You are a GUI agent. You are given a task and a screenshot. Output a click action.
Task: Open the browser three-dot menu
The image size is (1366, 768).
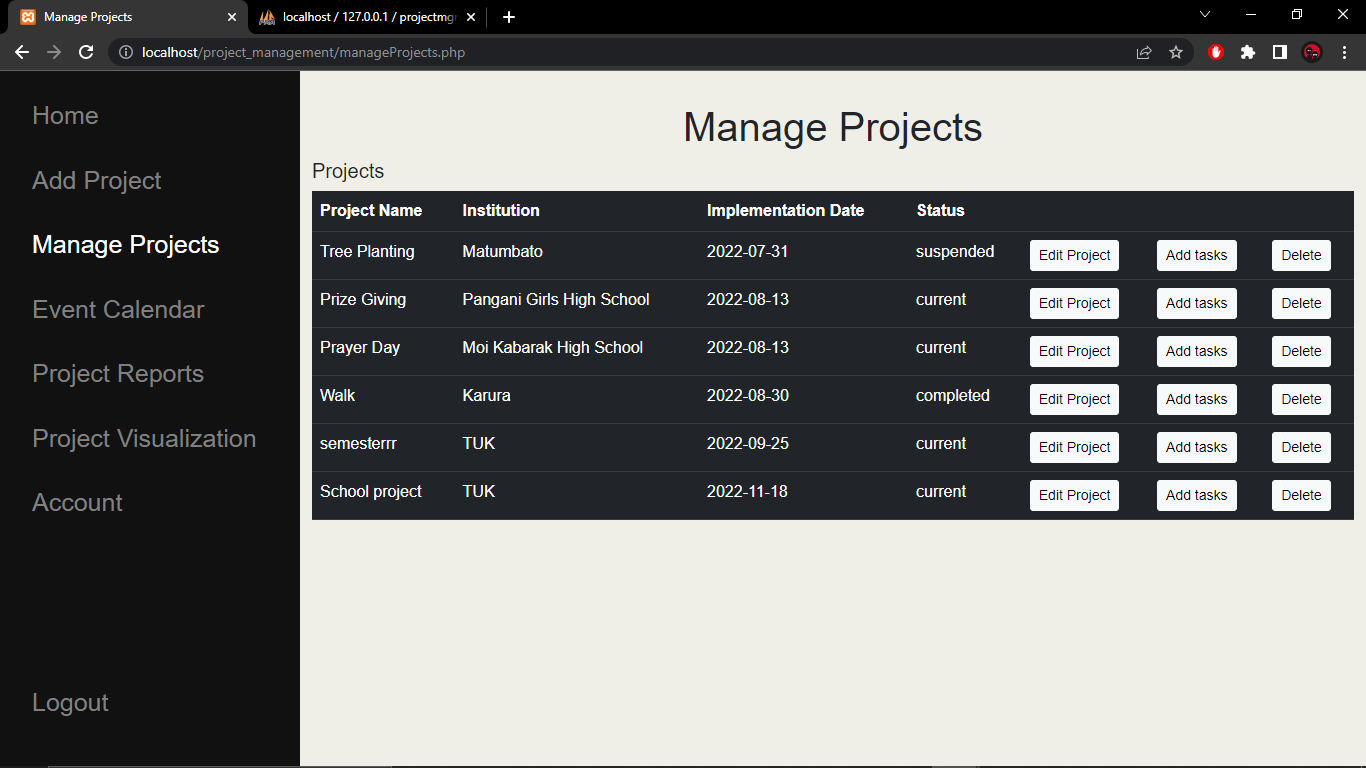[x=1343, y=52]
